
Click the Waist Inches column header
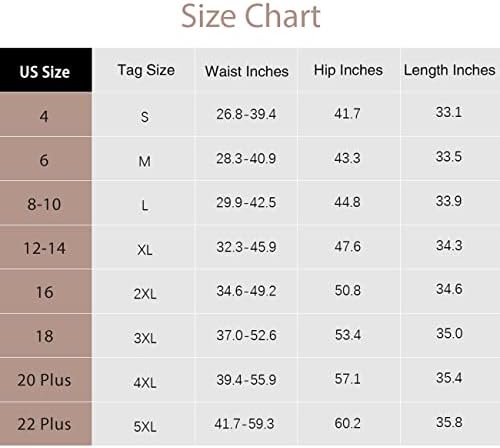click(247, 71)
